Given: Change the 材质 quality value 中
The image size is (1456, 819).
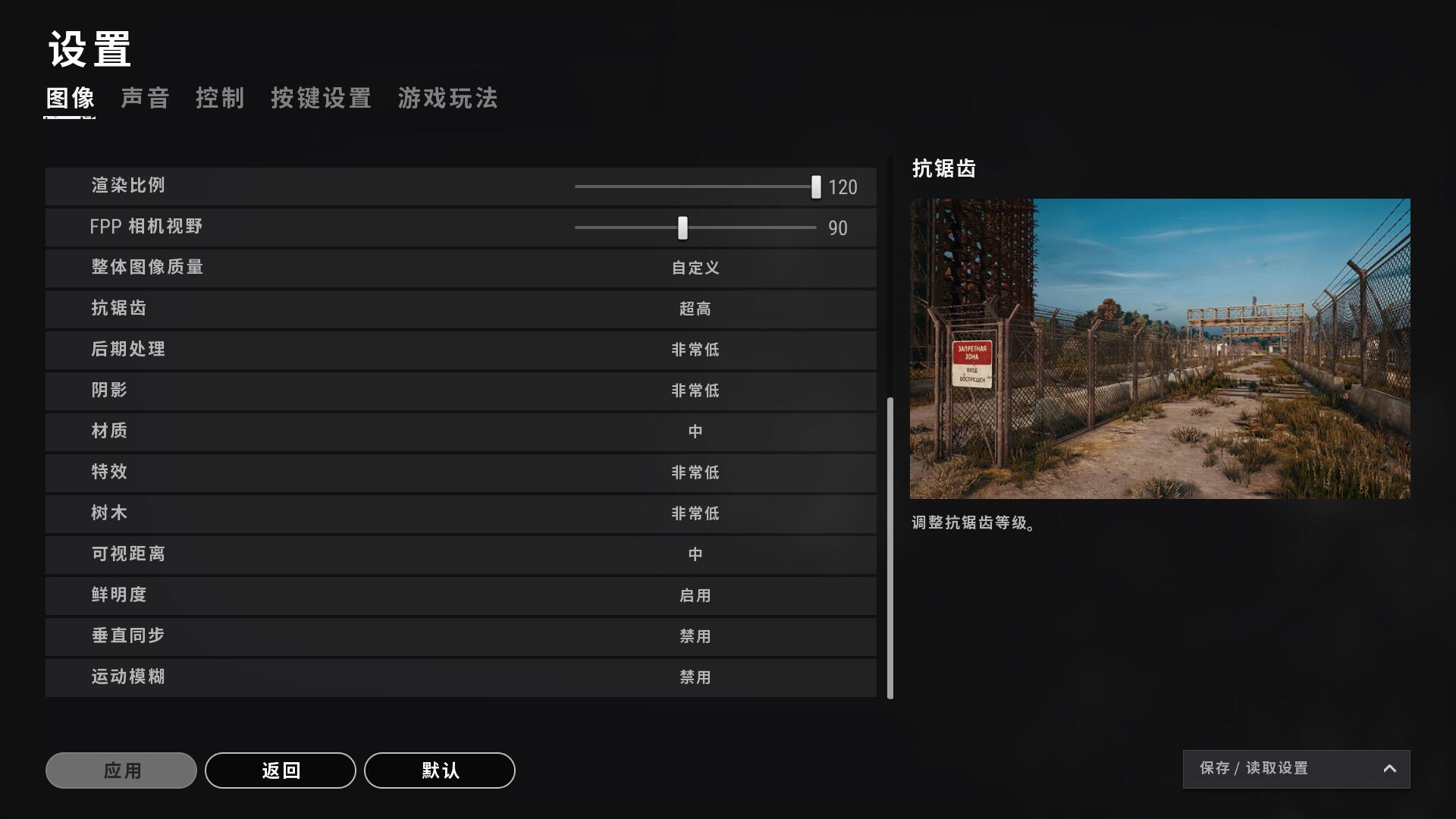Looking at the screenshot, I should [x=695, y=432].
